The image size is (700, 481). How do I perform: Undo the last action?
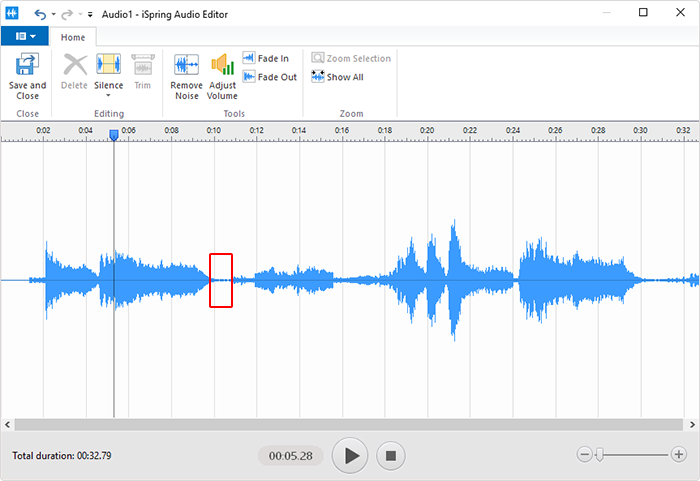coord(40,14)
